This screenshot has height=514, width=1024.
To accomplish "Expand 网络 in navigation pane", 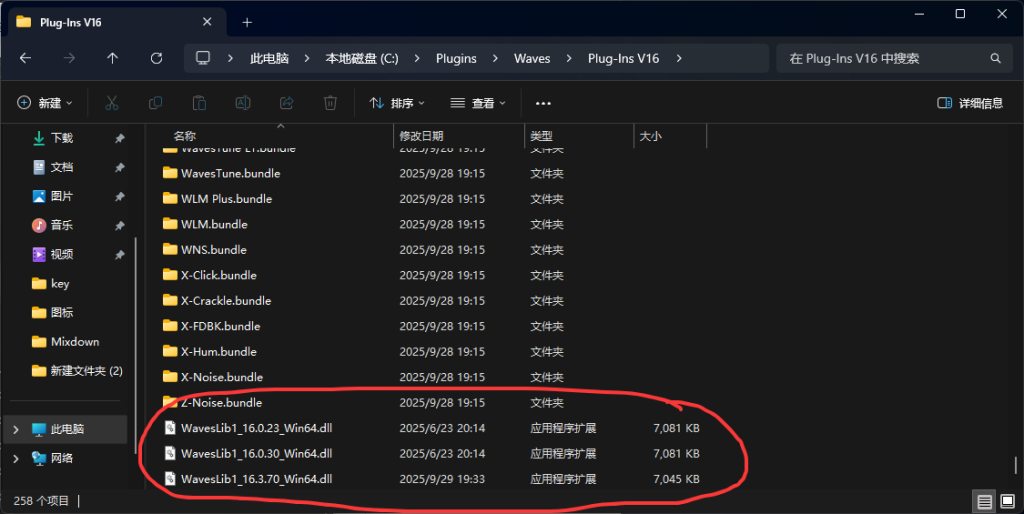I will pos(16,458).
